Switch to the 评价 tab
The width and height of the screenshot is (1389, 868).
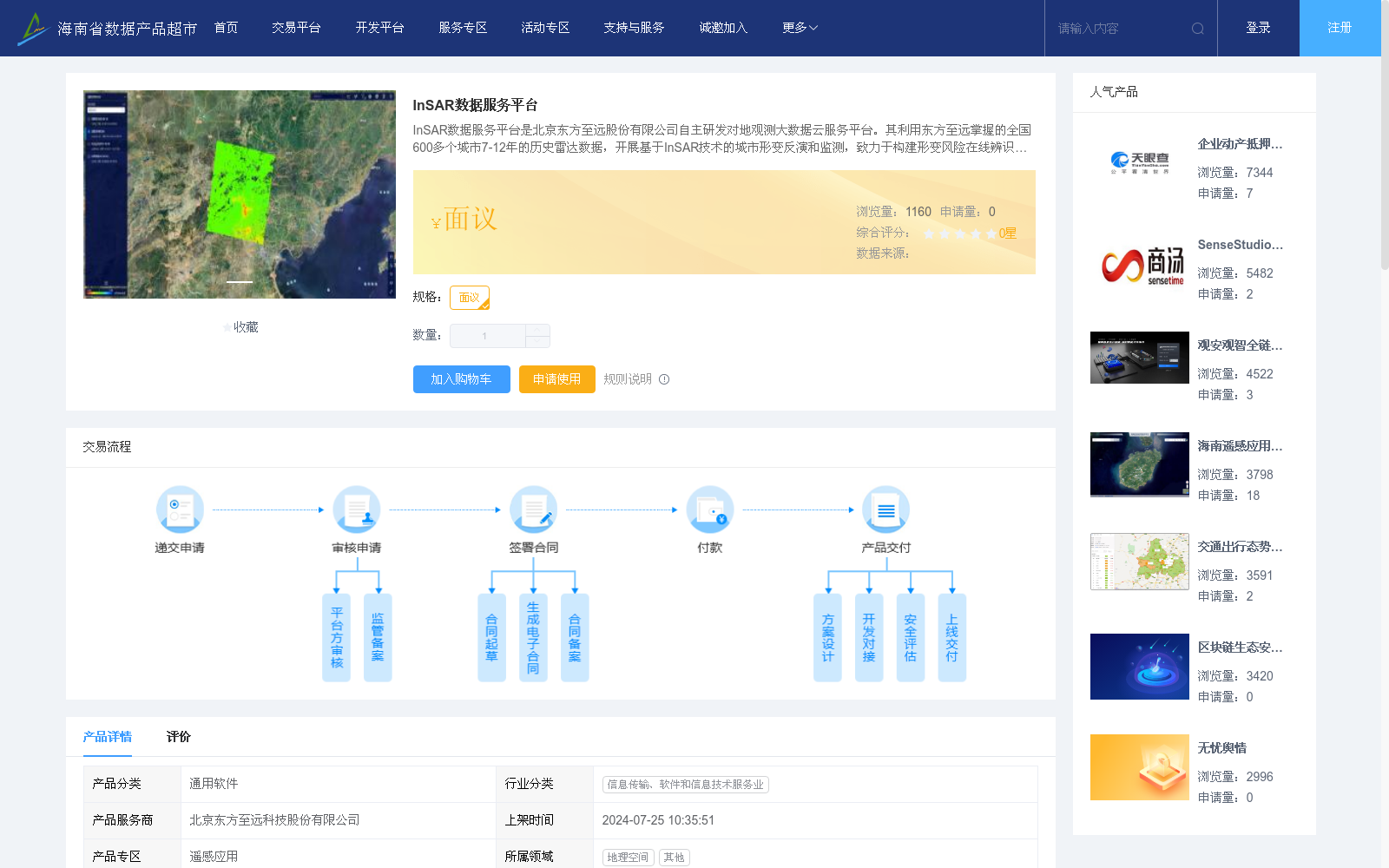point(179,737)
